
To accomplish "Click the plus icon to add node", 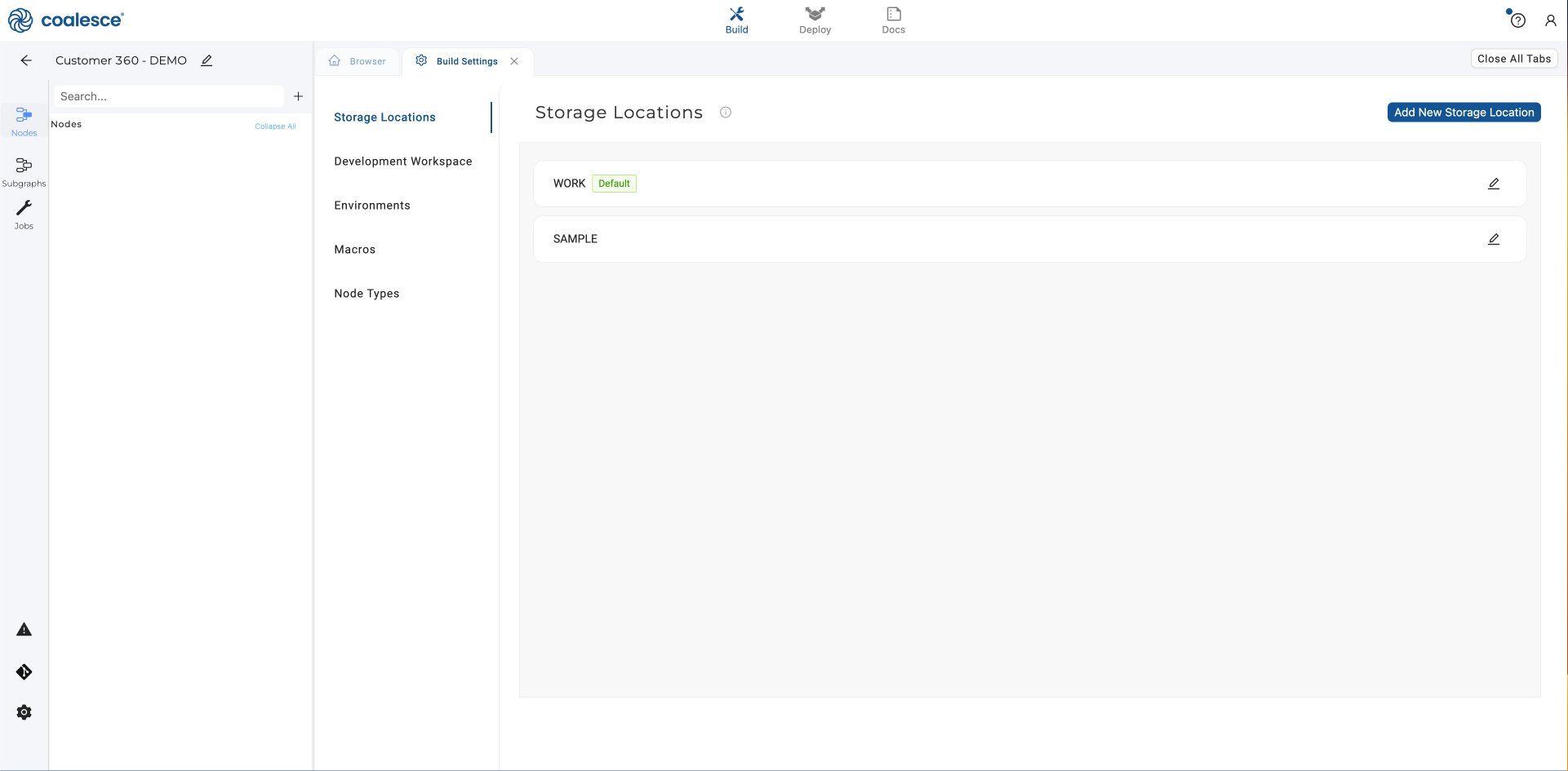I will click(x=298, y=96).
